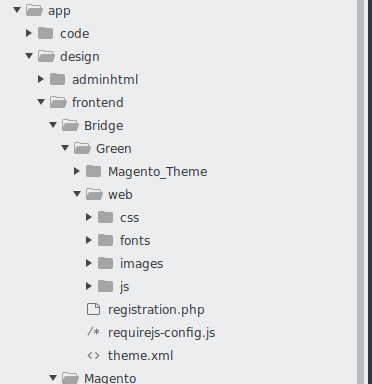Click the Magento_Theme folder icon
372x384 pixels.
pyautogui.click(x=94, y=171)
